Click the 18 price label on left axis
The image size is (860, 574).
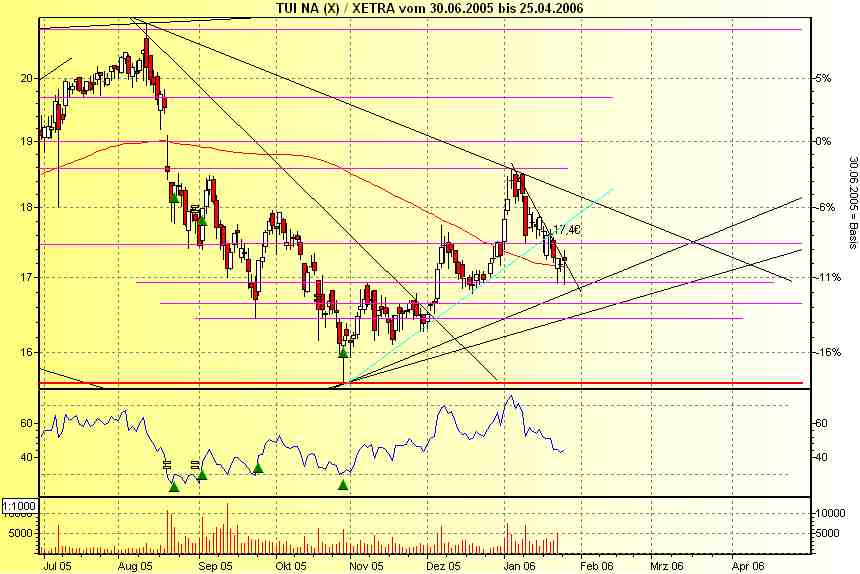(x=27, y=207)
